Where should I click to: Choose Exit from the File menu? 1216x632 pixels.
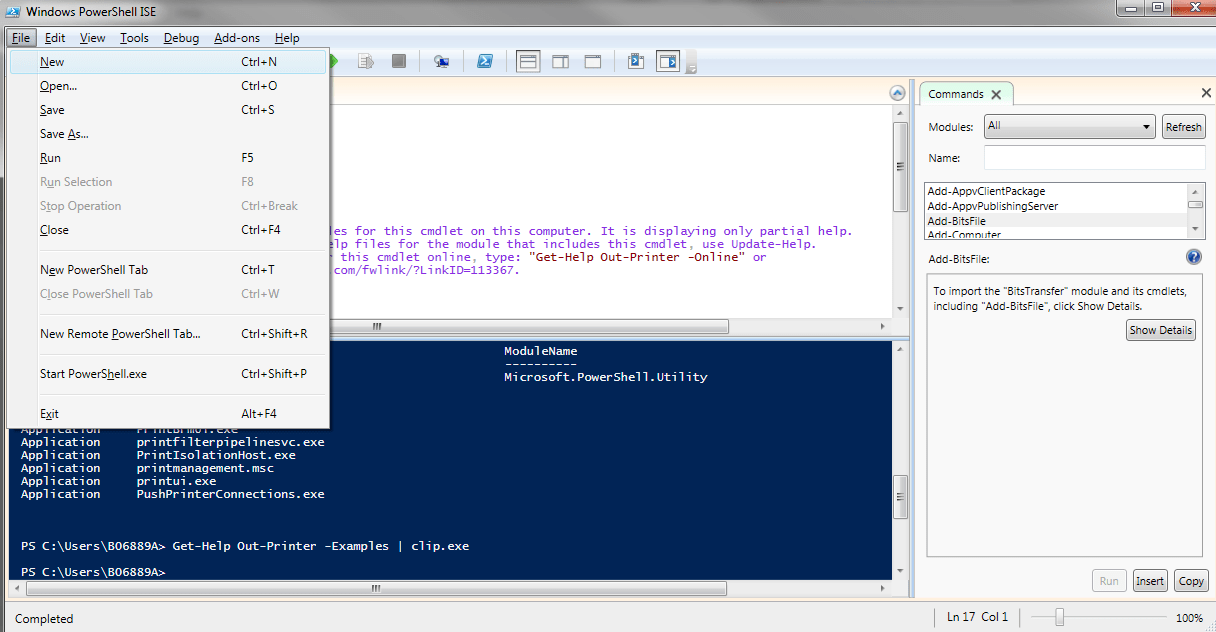168,414
